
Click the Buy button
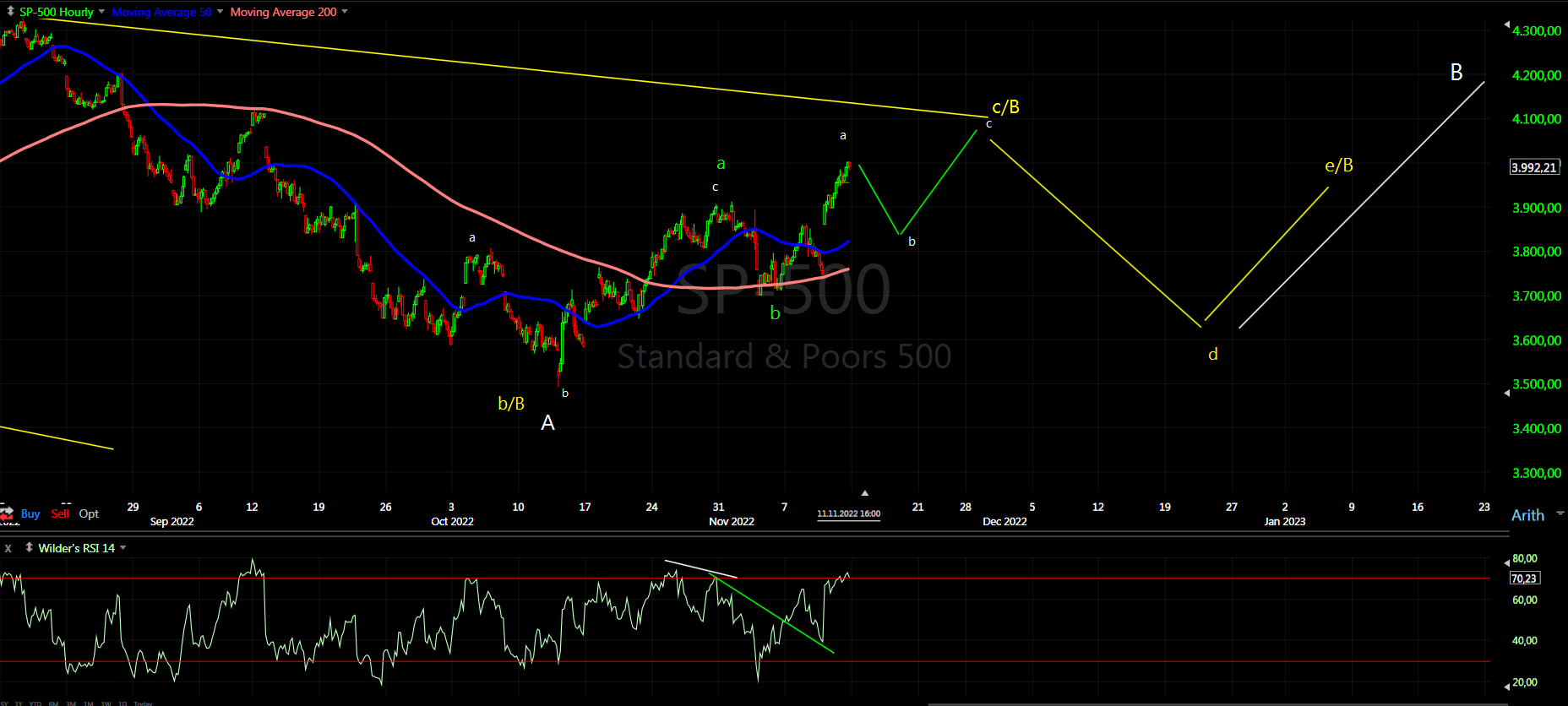(x=30, y=513)
